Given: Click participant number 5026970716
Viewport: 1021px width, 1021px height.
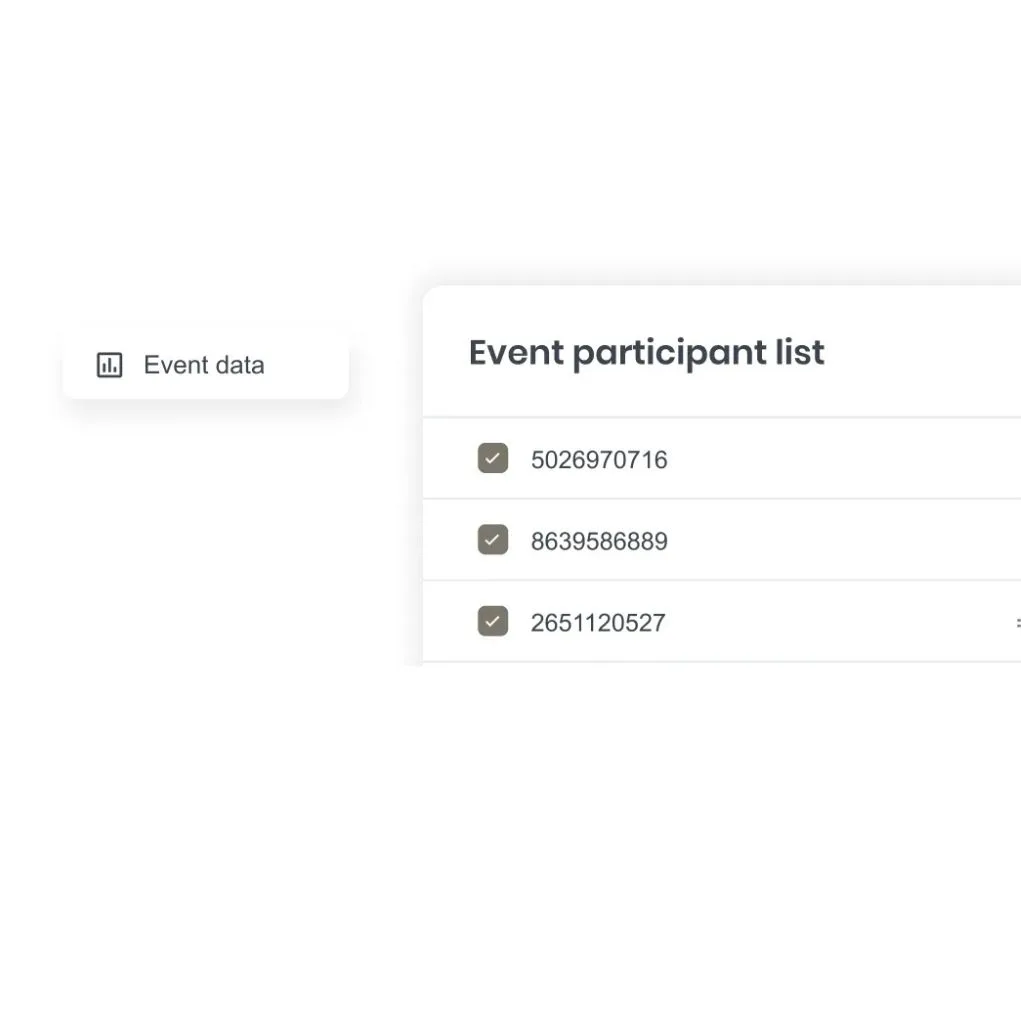Looking at the screenshot, I should click(599, 460).
